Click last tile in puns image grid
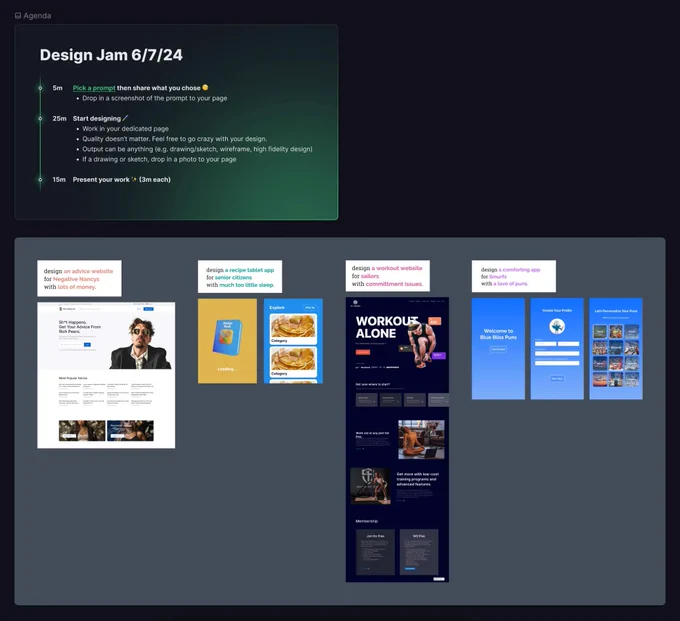The height and width of the screenshot is (621, 680). click(631, 379)
